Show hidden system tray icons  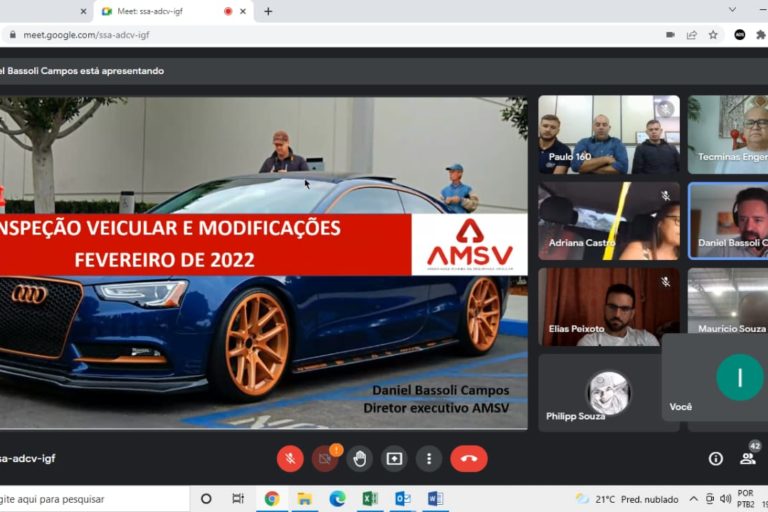tap(693, 499)
